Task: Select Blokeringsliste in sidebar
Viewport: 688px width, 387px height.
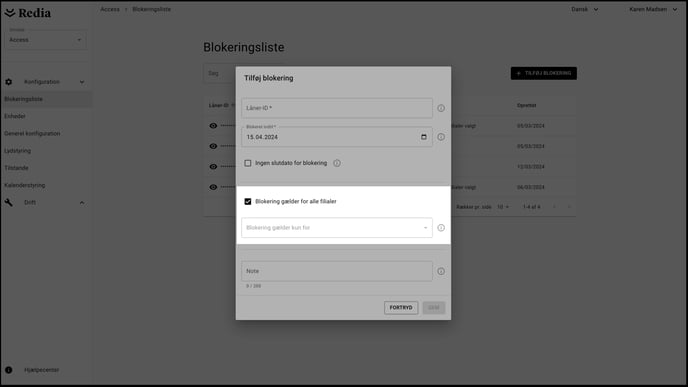Action: 46,99
